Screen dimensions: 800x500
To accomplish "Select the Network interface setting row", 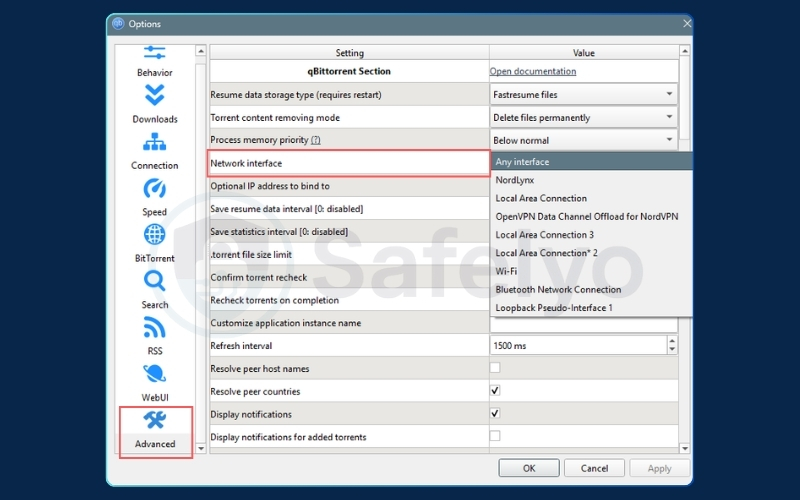I will [x=349, y=163].
